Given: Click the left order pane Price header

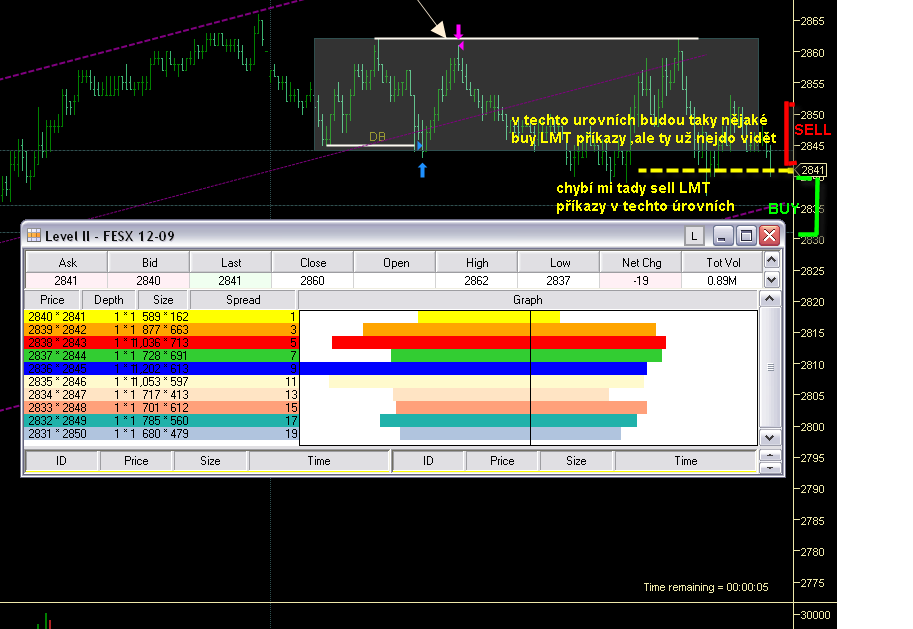Looking at the screenshot, I should tap(136, 461).
